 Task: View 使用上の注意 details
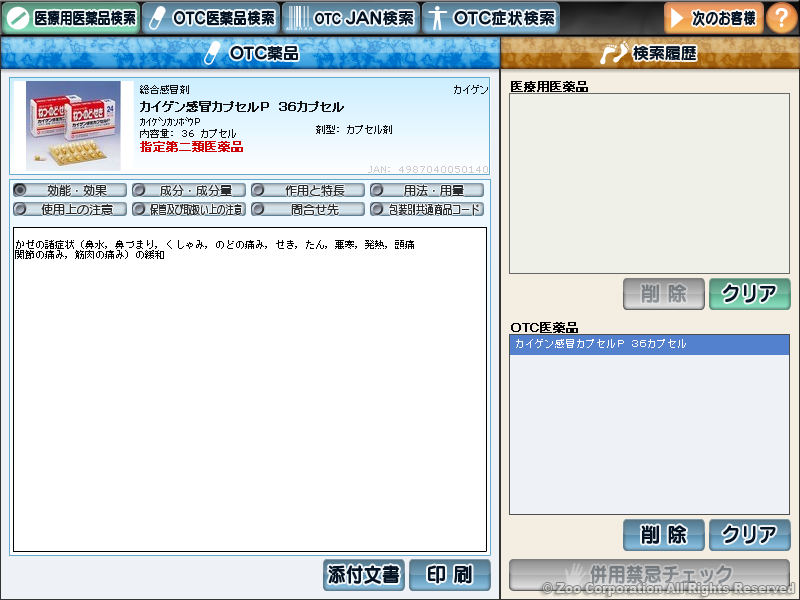[70, 209]
